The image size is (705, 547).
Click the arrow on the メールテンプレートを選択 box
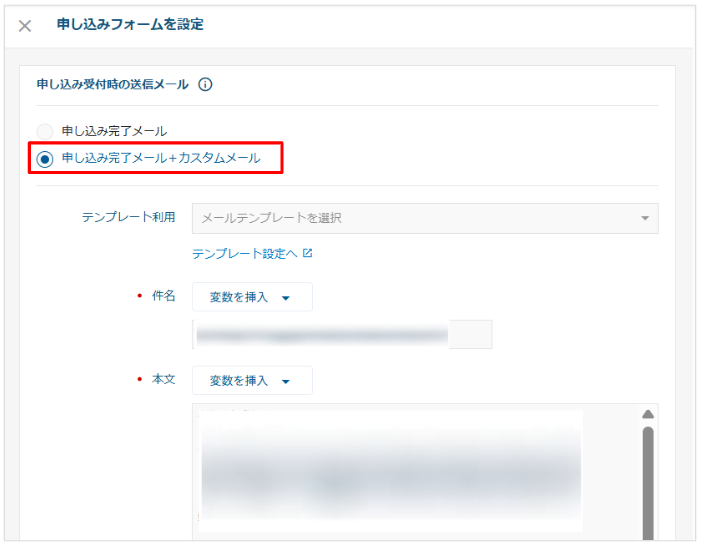[x=645, y=218]
